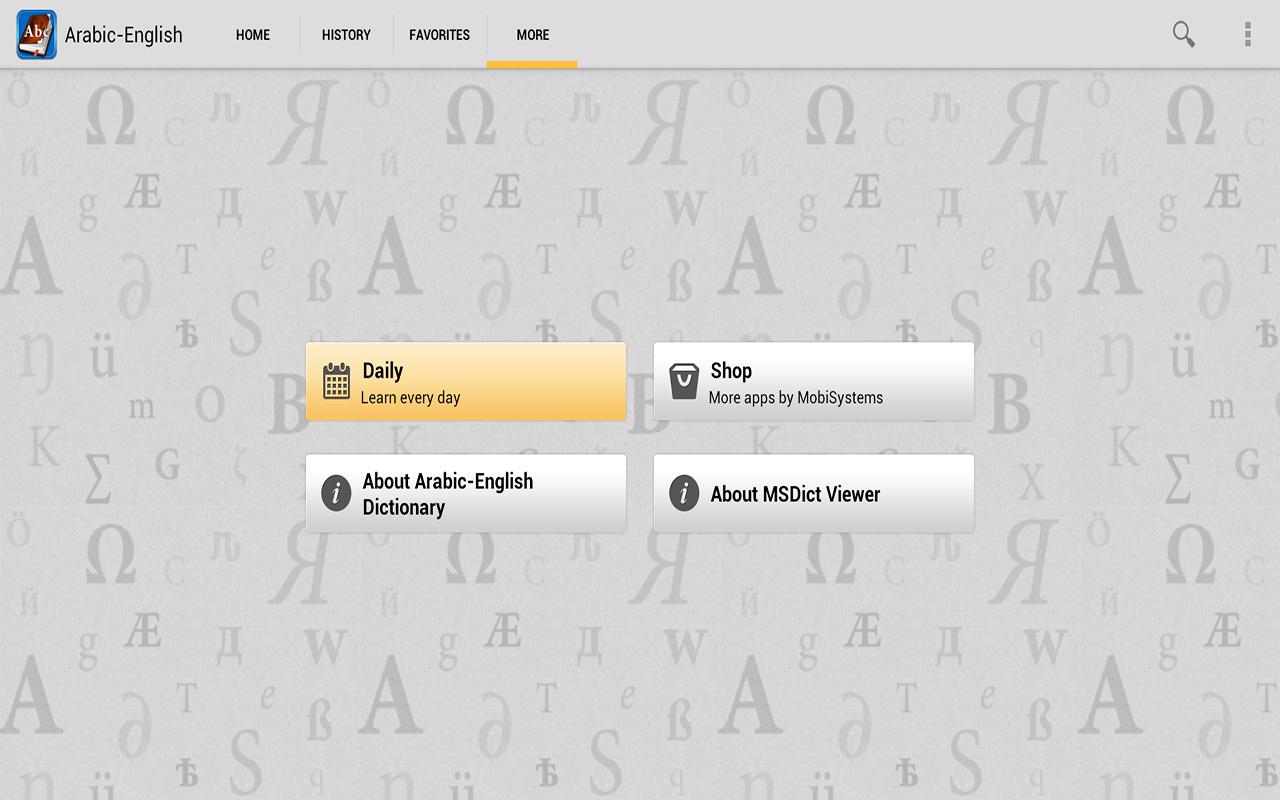
Task: Open About MSDict Viewer
Action: [x=813, y=493]
